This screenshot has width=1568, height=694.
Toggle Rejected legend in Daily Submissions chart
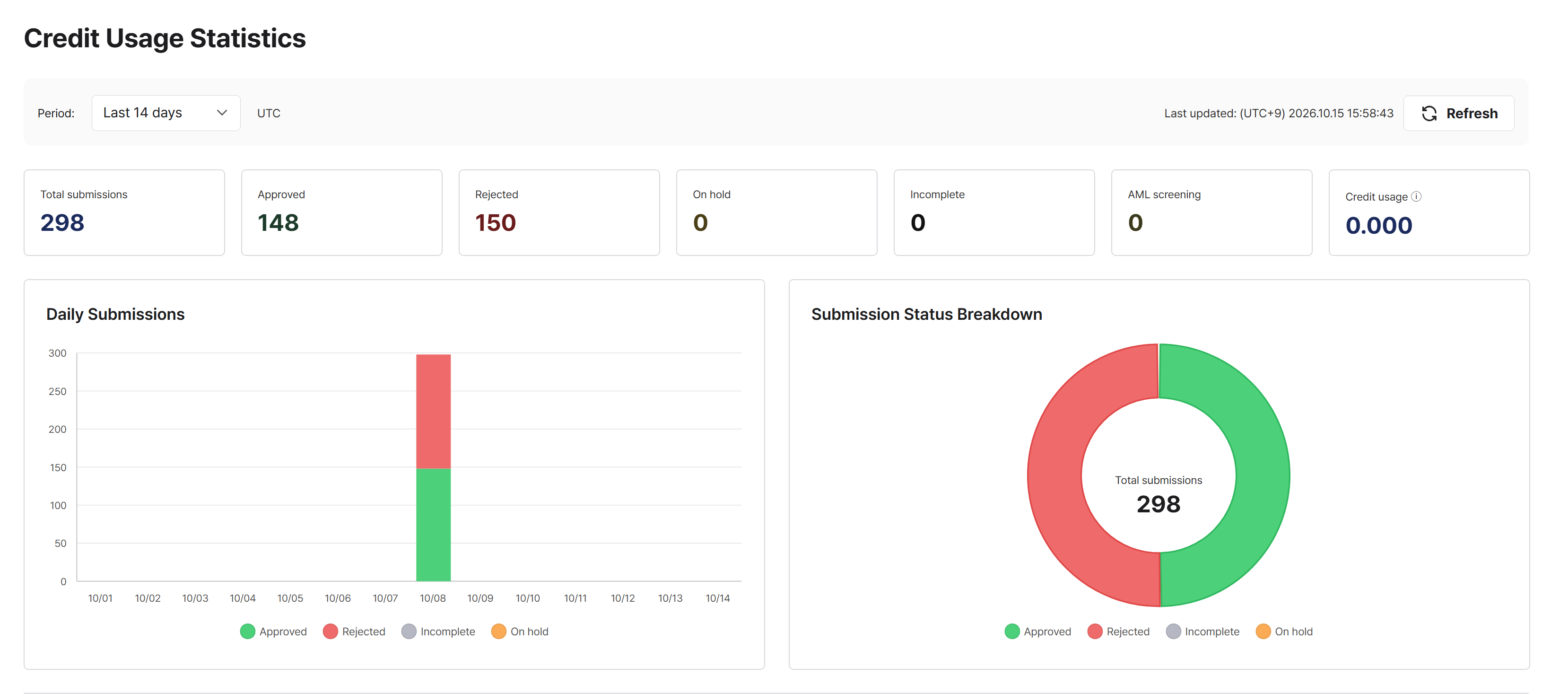[354, 631]
